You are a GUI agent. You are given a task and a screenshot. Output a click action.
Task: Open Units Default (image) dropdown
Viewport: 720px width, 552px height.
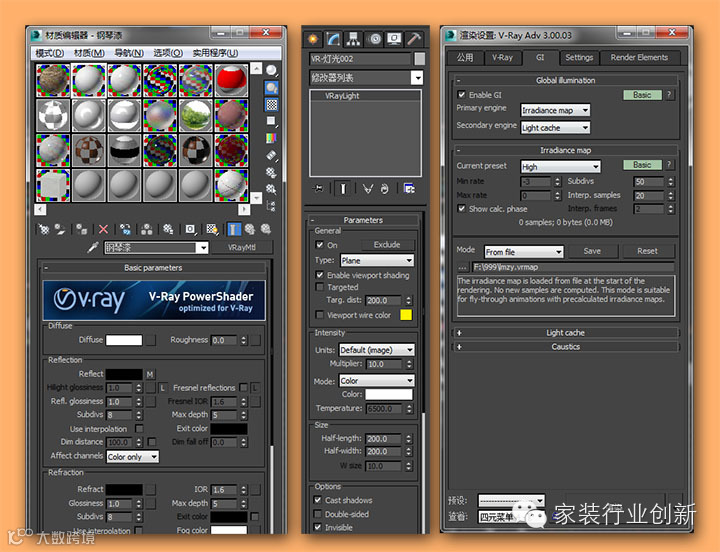click(377, 350)
